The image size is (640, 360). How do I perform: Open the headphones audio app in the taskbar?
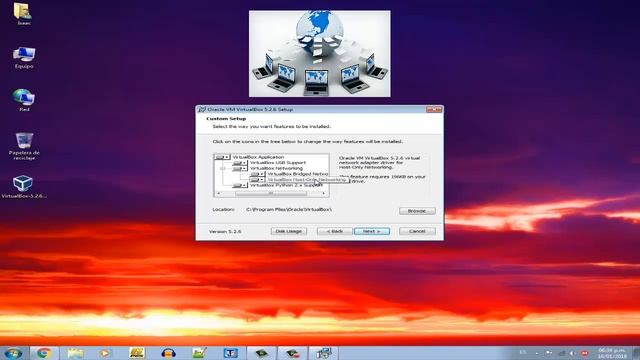168,353
